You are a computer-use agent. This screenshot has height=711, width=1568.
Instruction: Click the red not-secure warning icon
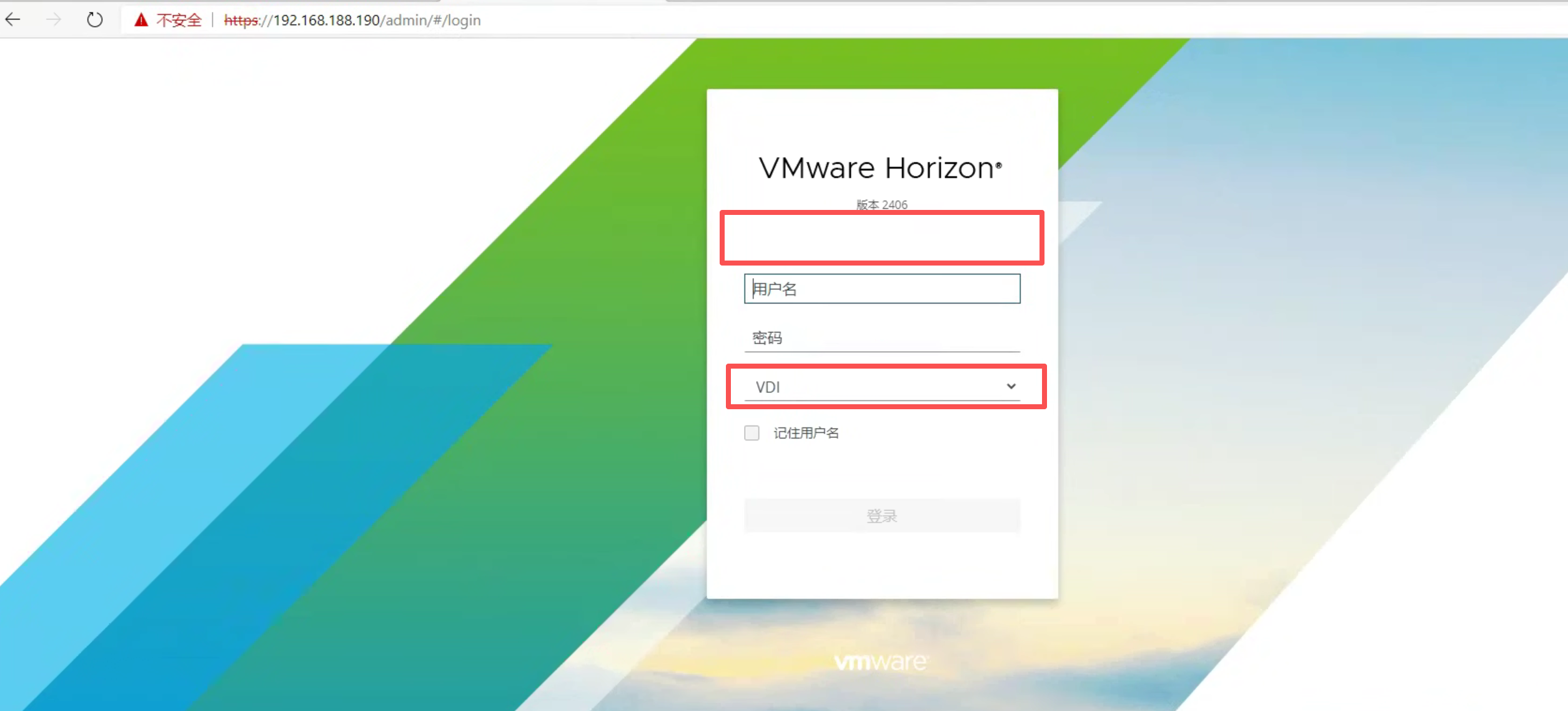click(141, 20)
